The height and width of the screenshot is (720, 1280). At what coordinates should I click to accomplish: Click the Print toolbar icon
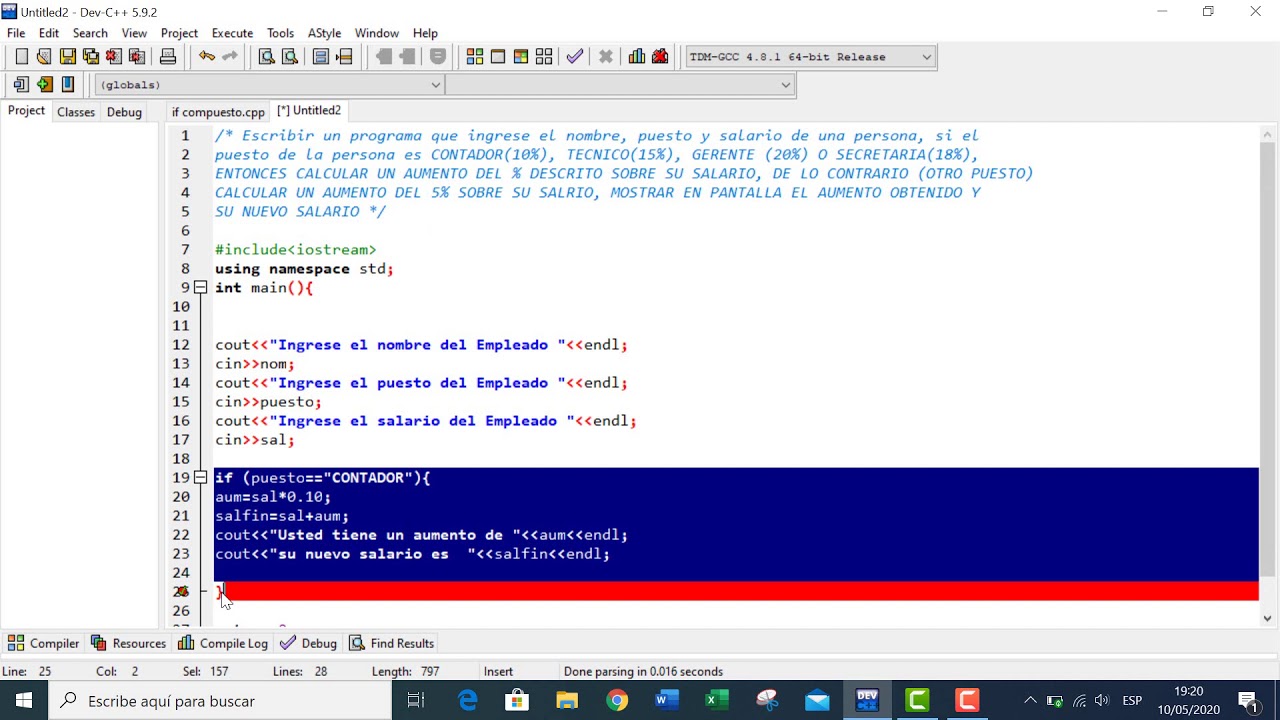168,57
